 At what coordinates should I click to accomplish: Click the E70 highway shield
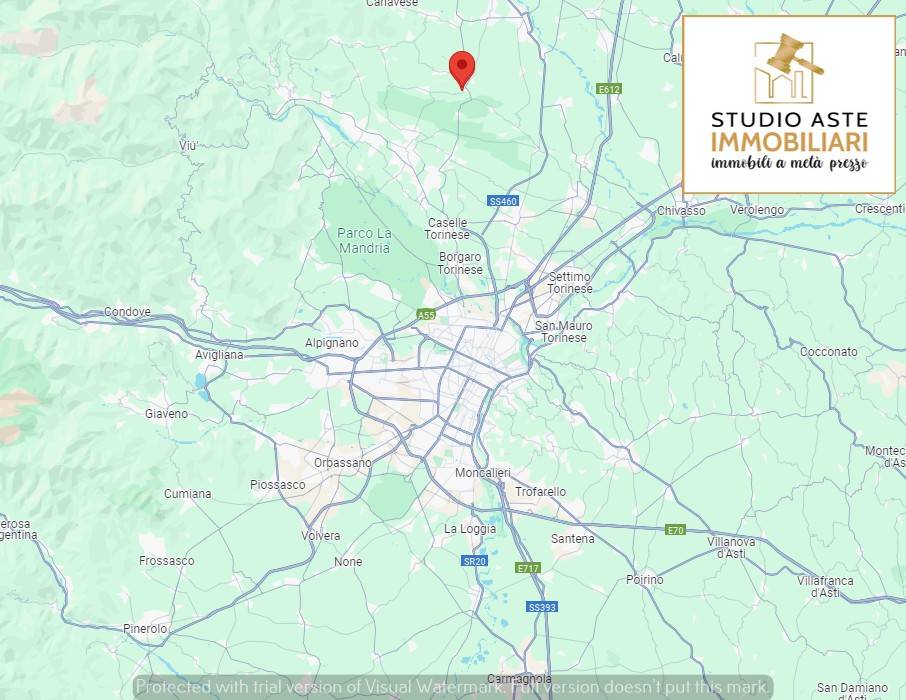(675, 530)
